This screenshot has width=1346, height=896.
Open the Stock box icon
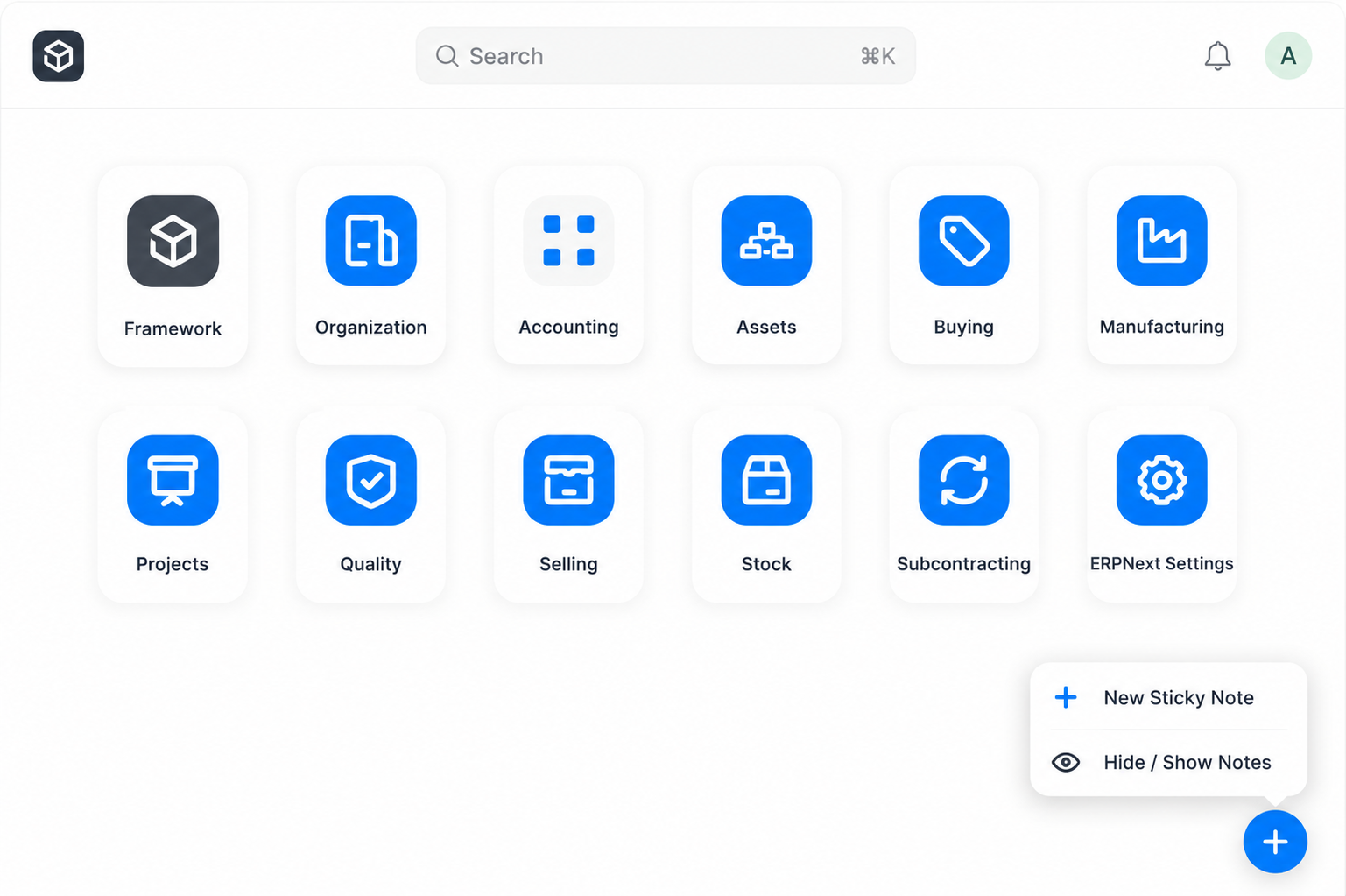[766, 480]
